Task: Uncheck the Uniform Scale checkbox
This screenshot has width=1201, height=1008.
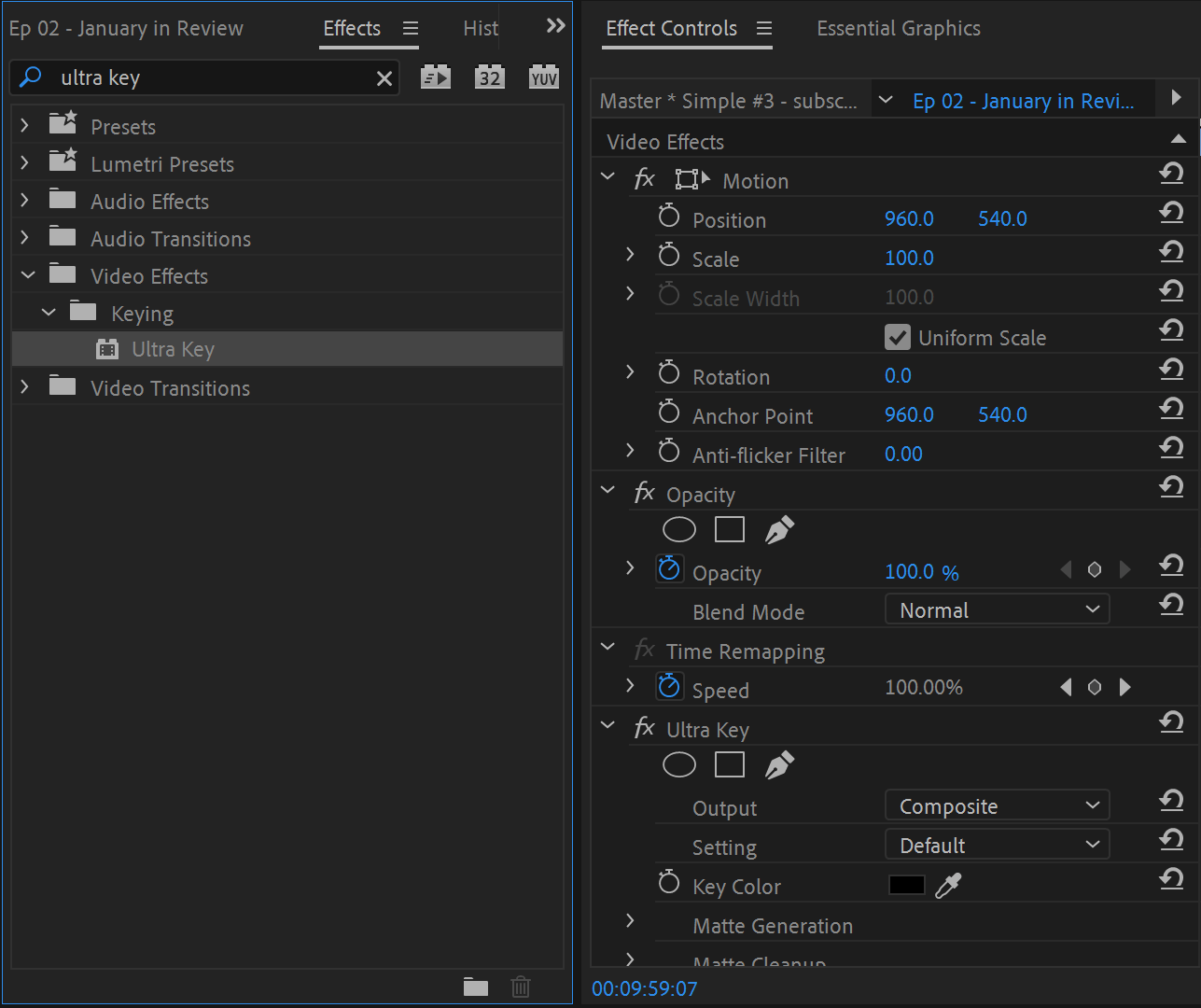Action: 898,338
